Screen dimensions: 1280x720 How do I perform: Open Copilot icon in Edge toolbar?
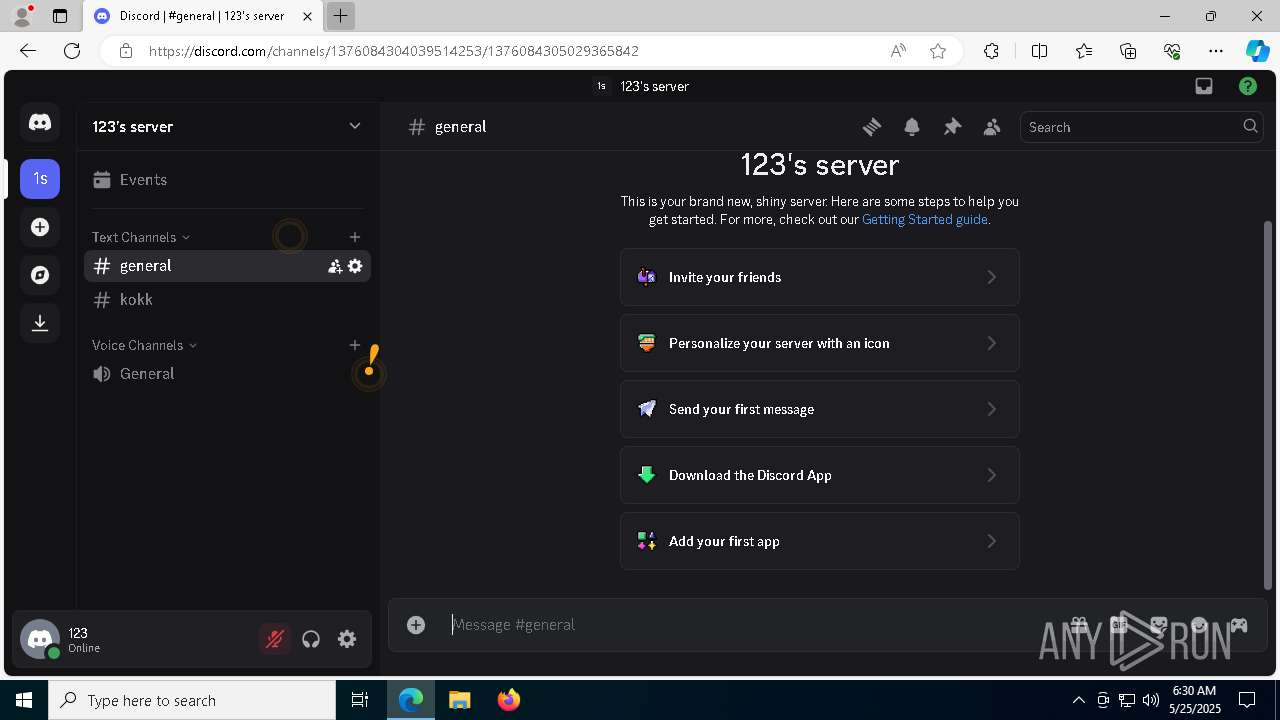[1257, 51]
